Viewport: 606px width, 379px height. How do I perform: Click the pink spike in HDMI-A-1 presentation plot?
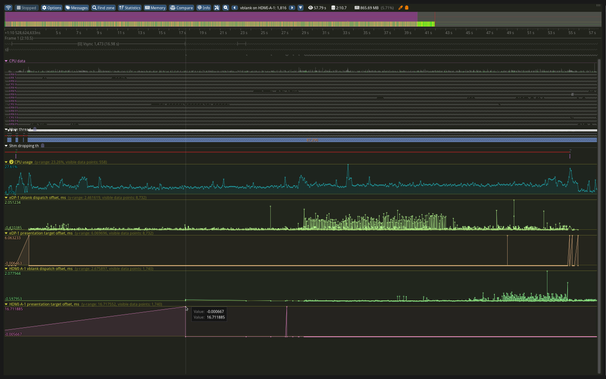click(286, 321)
